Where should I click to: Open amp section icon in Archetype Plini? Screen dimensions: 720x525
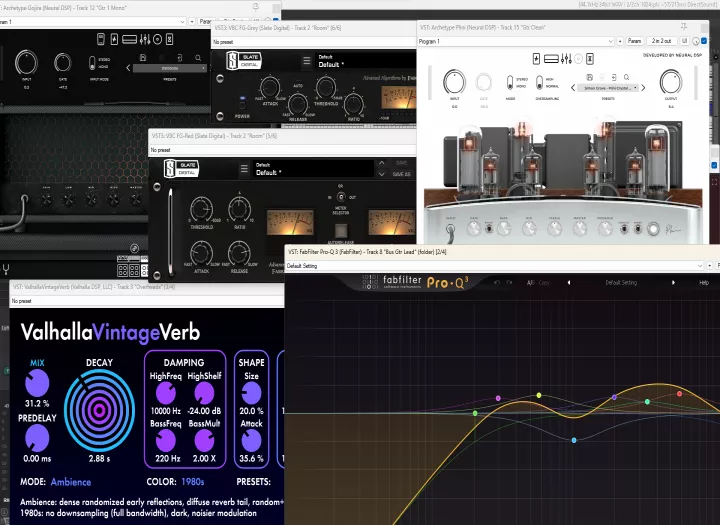tap(551, 59)
